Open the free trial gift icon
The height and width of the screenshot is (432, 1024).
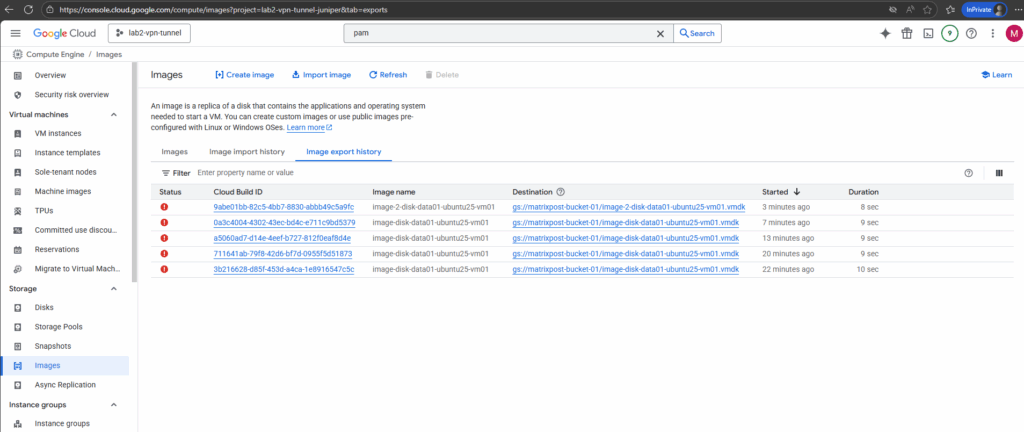[906, 33]
